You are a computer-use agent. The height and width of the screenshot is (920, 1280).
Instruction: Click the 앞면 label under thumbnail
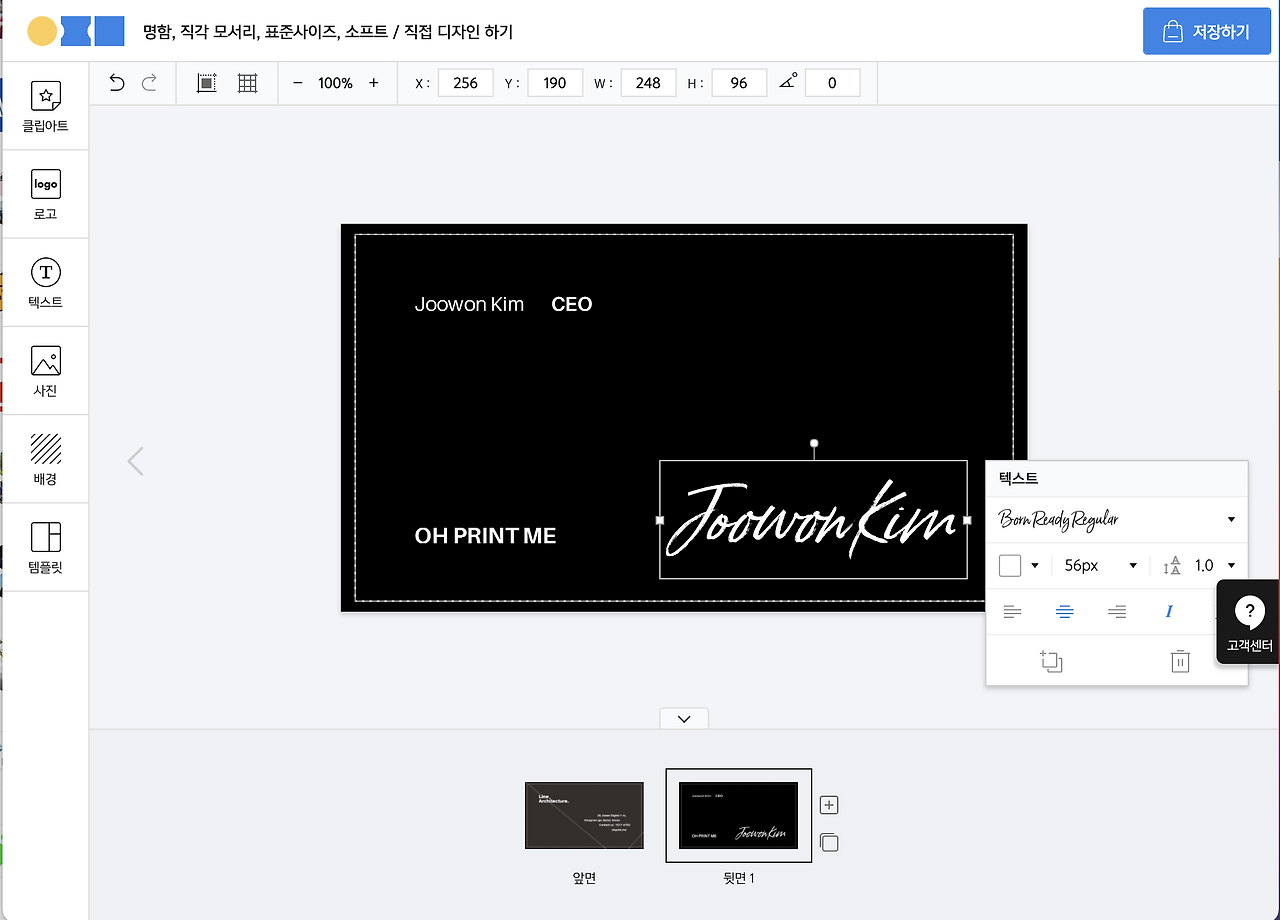[x=584, y=878]
